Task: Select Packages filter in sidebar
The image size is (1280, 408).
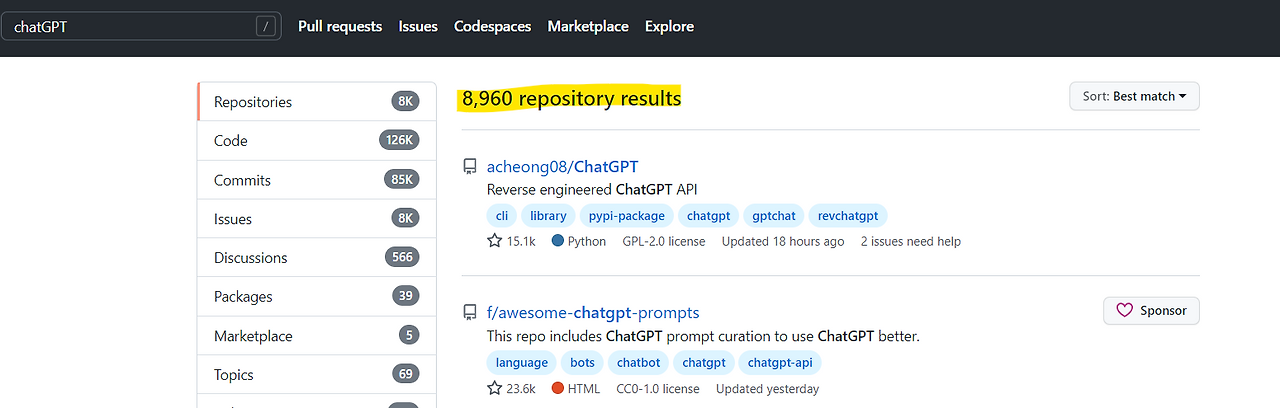Action: pos(317,297)
